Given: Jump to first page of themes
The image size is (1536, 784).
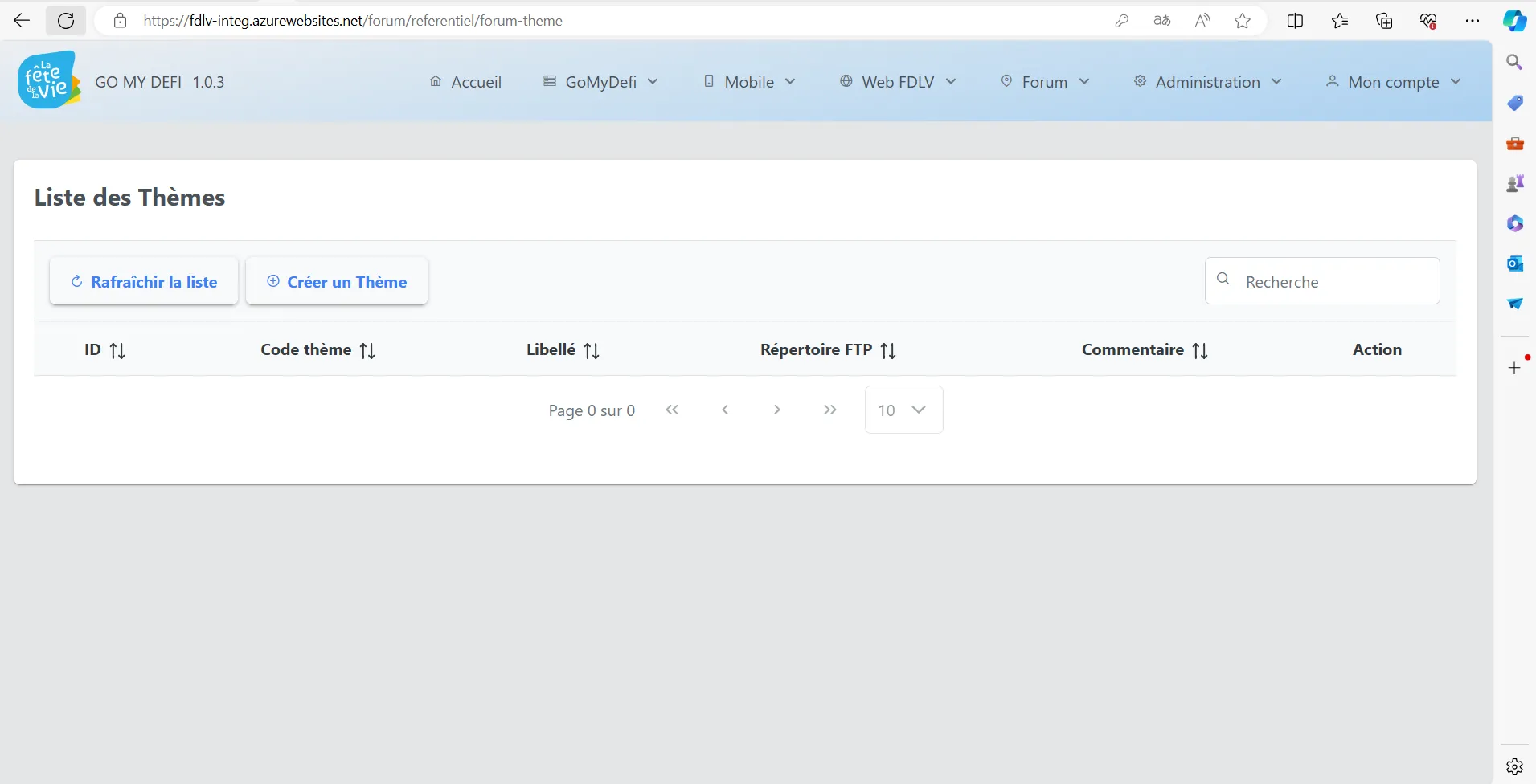Looking at the screenshot, I should click(672, 410).
